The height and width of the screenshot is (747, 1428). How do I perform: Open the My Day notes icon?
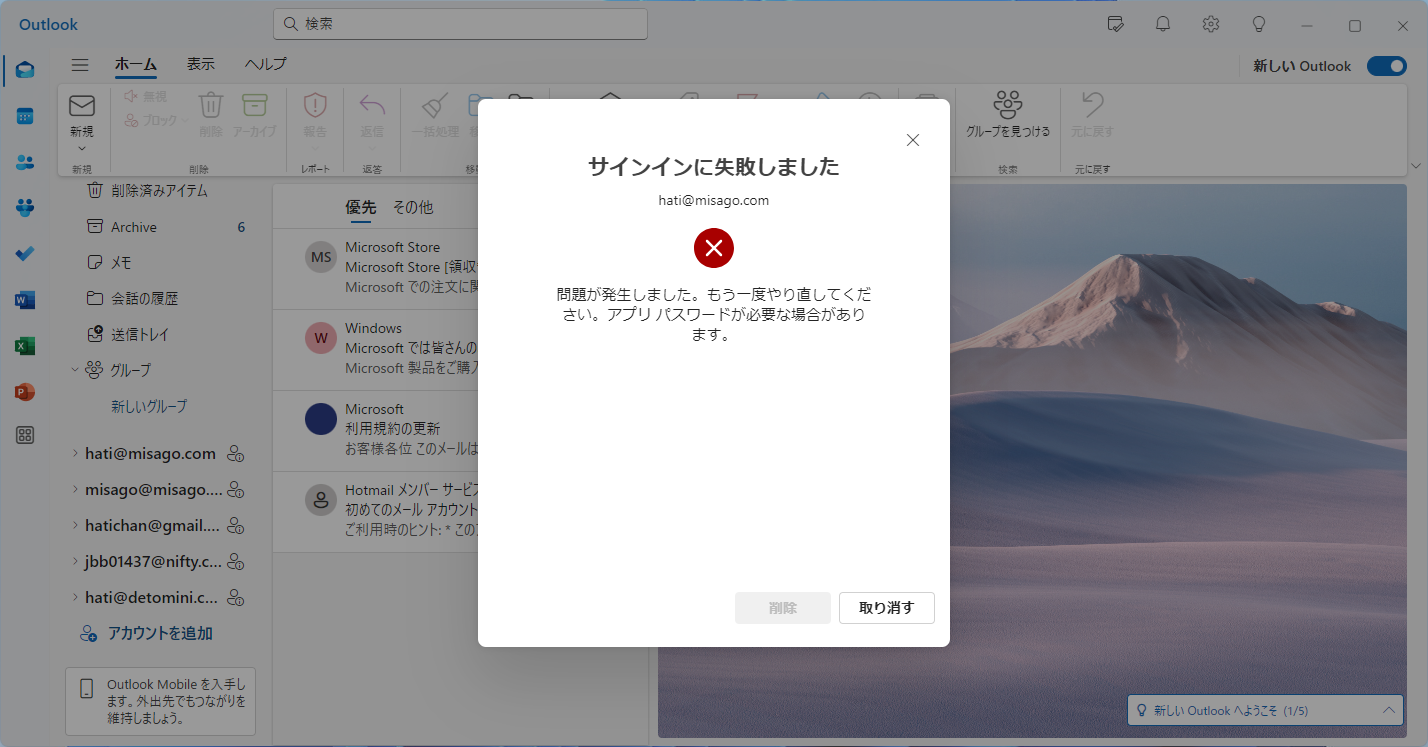1116,24
